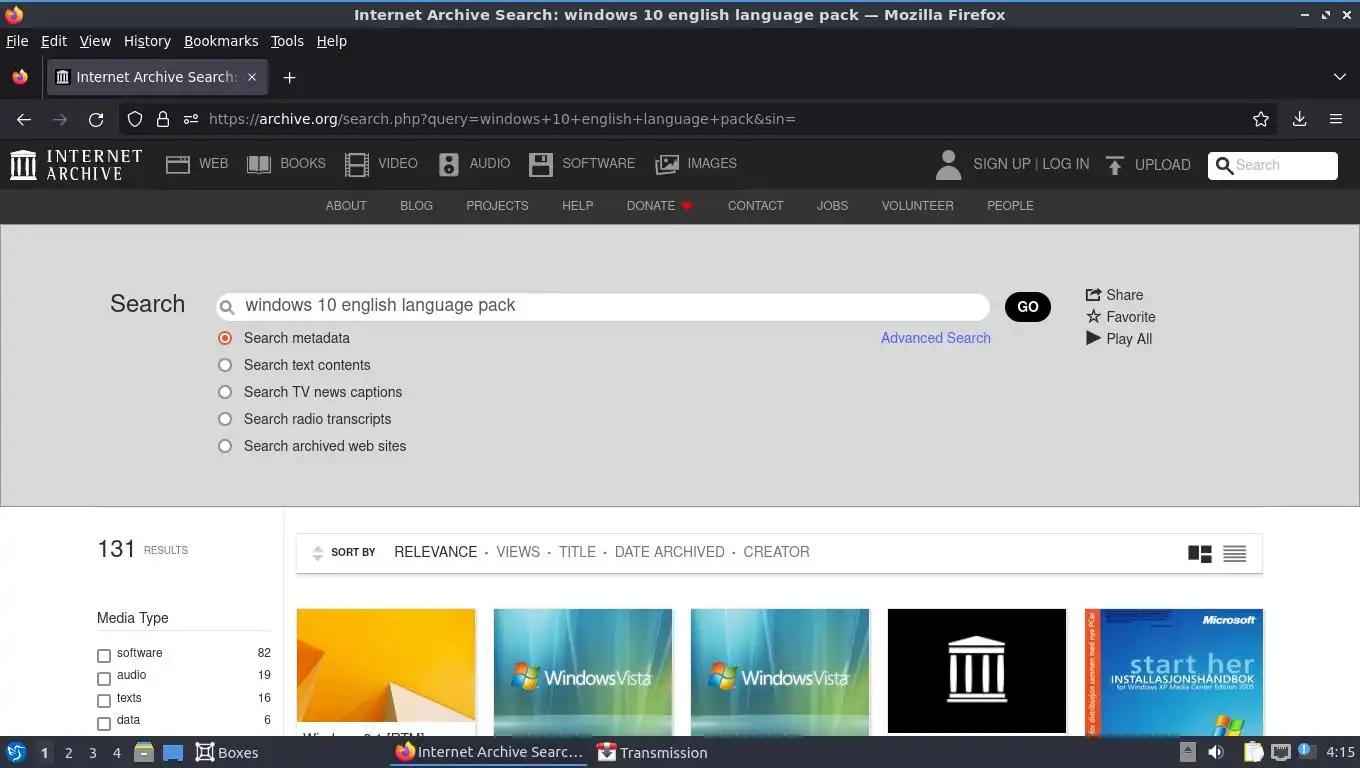This screenshot has height=768, width=1360.
Task: Go back with browser back arrow
Action: point(24,119)
